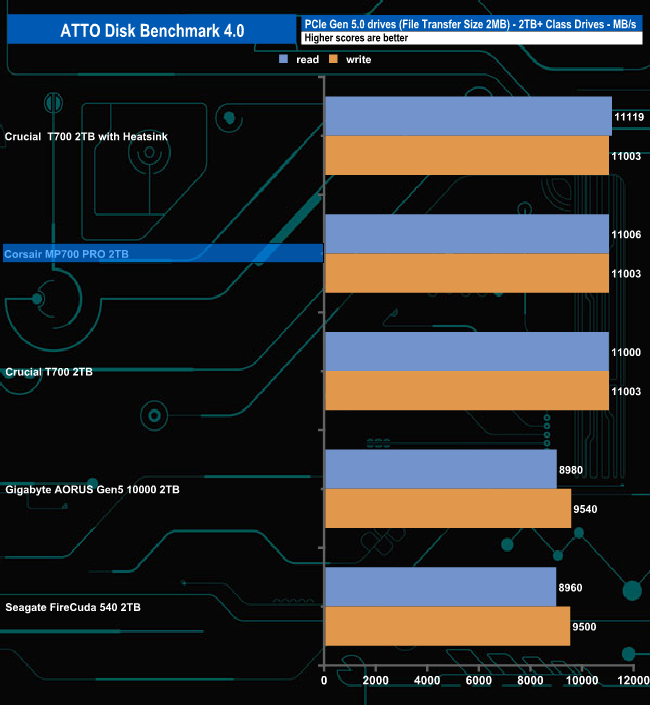Click the value label 8960
Viewport: 650px width, 705px height.
tap(570, 588)
